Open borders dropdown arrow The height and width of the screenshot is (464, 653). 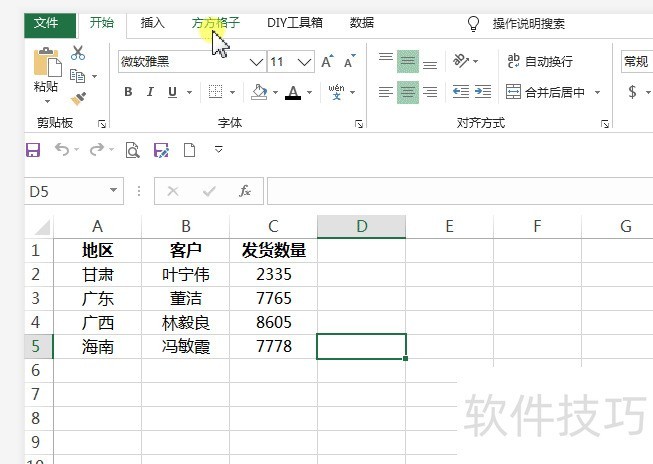click(x=232, y=92)
